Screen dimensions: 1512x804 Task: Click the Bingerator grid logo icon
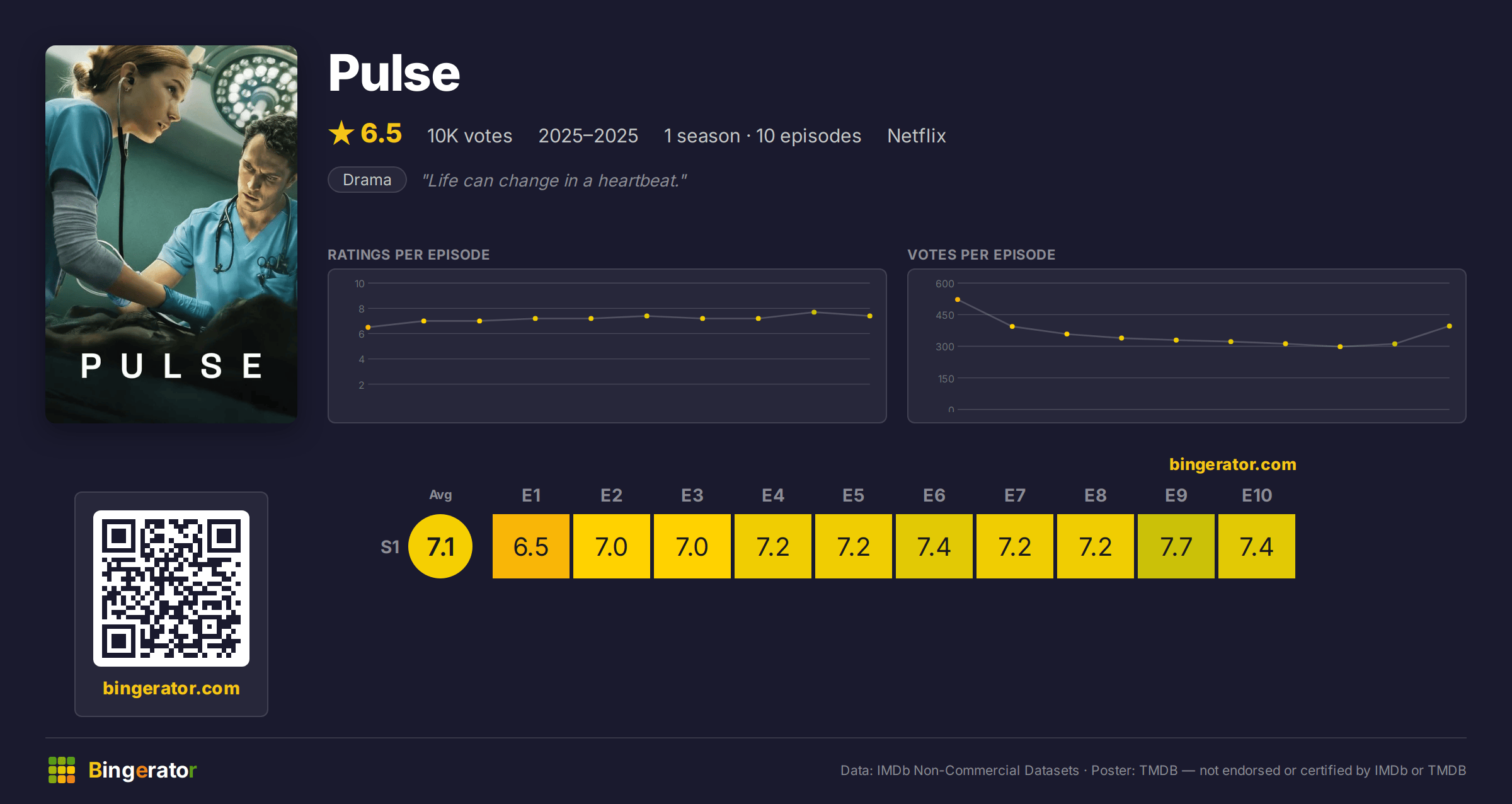click(x=62, y=770)
